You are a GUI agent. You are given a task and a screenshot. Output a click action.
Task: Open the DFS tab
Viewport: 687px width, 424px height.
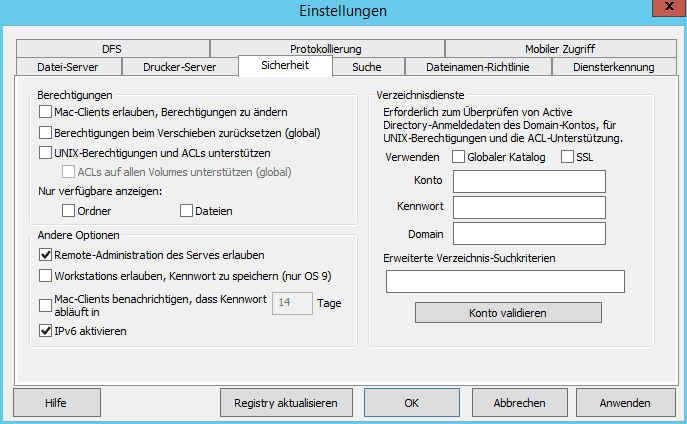[113, 49]
